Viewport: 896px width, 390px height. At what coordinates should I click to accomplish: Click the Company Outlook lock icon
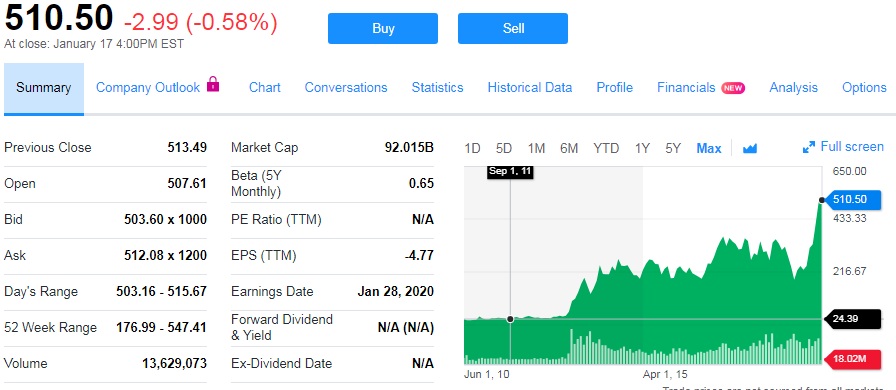click(x=213, y=84)
